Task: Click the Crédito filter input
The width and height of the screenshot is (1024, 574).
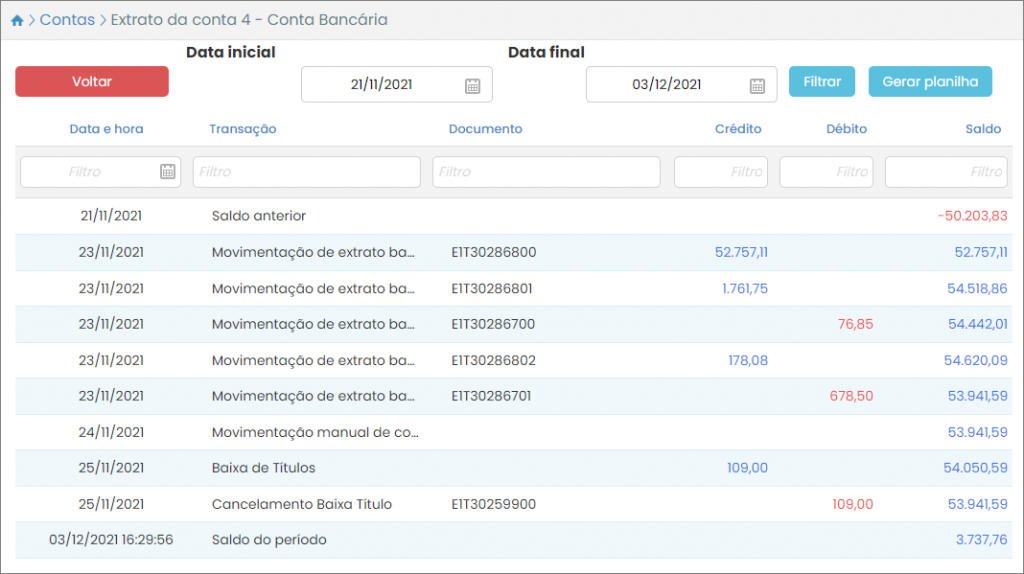Action: pyautogui.click(x=720, y=172)
